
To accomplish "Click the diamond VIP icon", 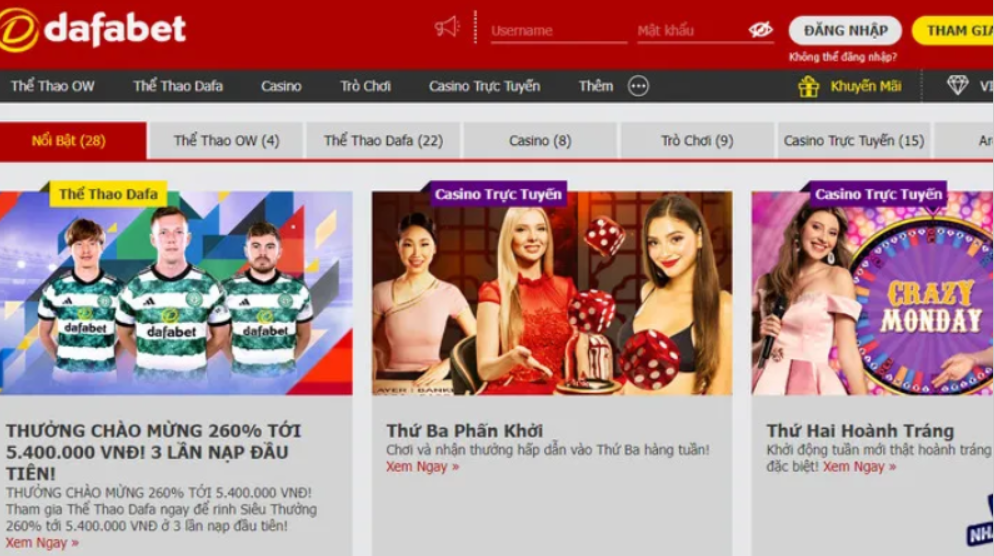I will pyautogui.click(x=957, y=85).
